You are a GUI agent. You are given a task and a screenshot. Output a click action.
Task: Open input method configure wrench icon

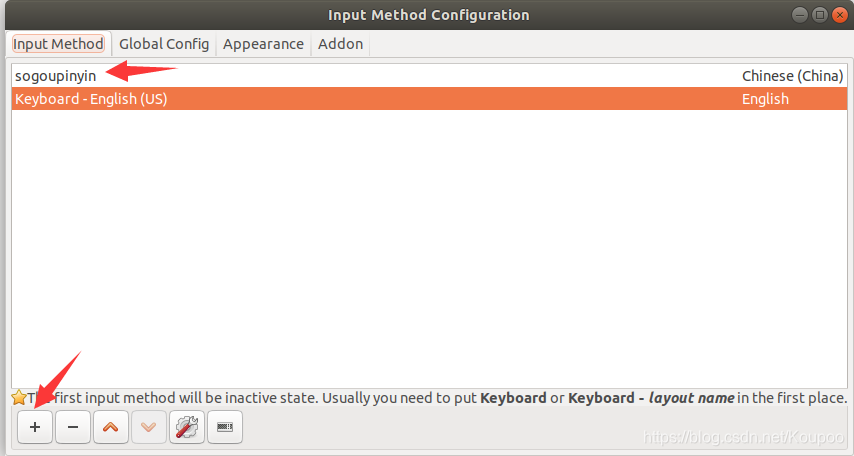tap(187, 427)
